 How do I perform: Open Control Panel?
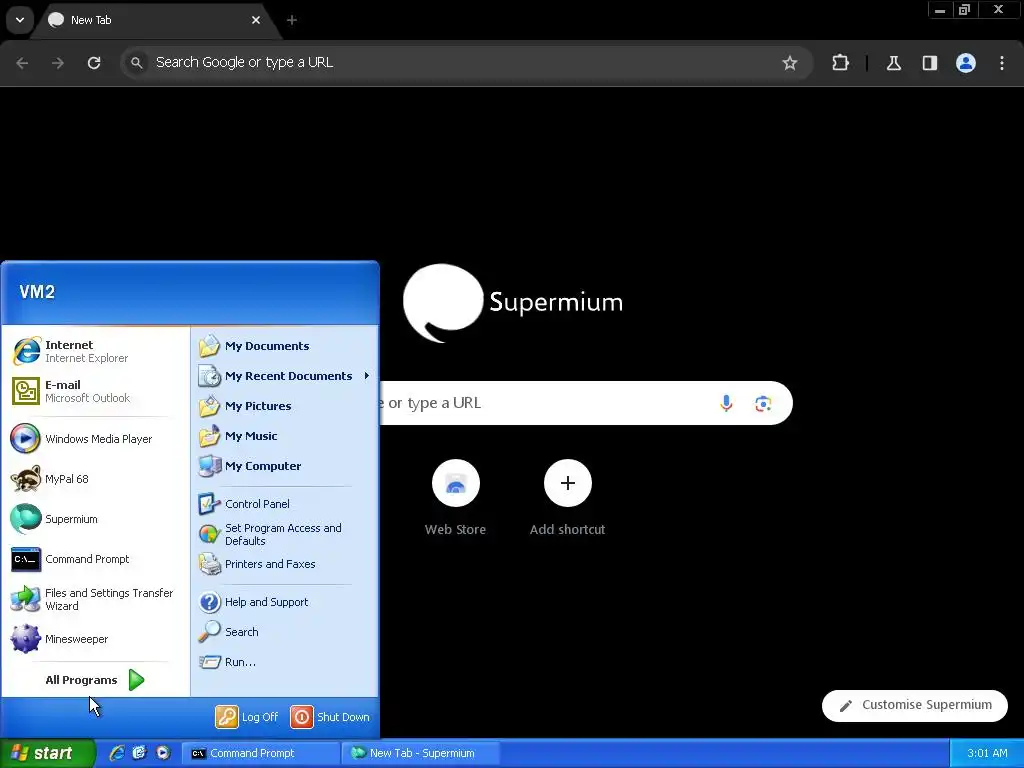(285, 504)
